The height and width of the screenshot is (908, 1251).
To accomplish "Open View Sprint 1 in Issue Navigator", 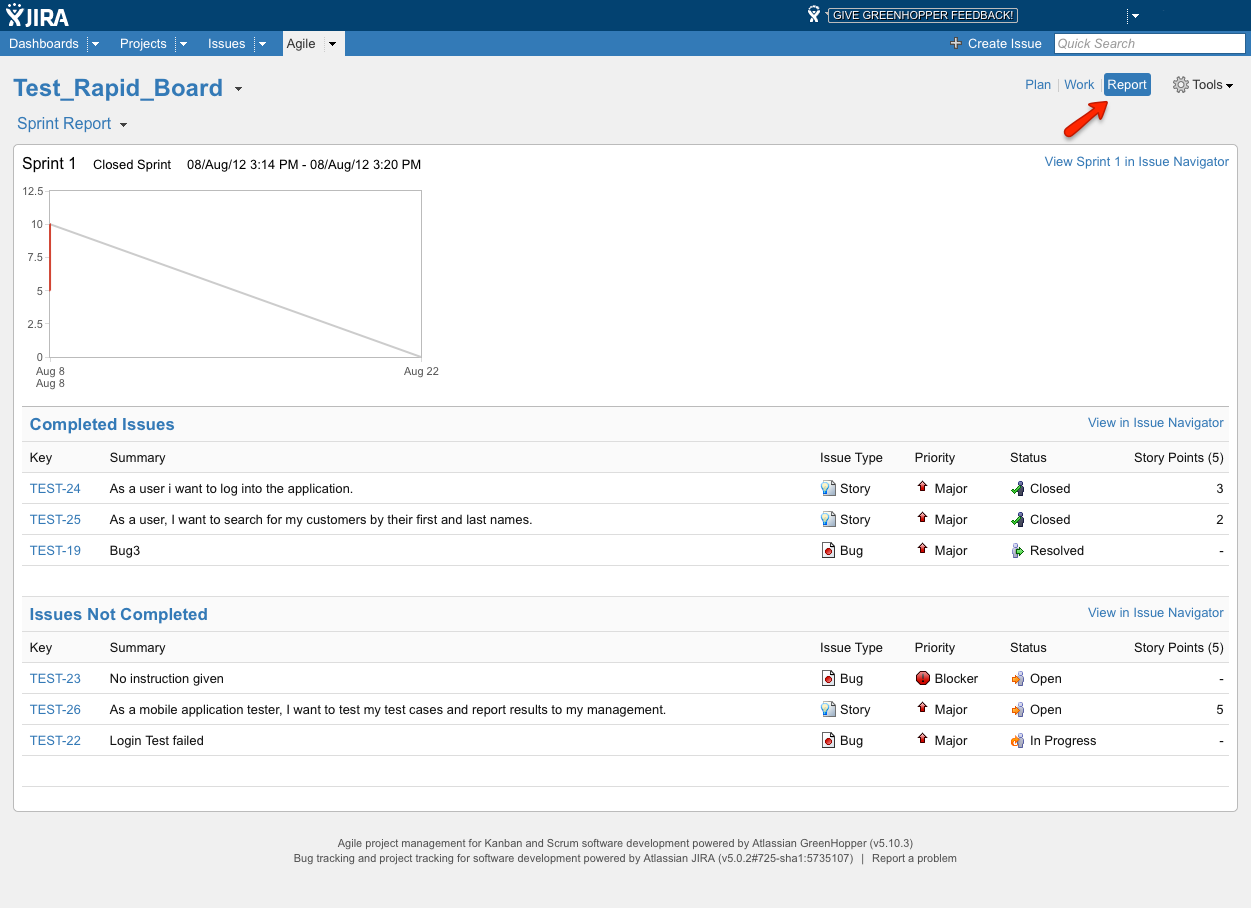I will (1137, 162).
